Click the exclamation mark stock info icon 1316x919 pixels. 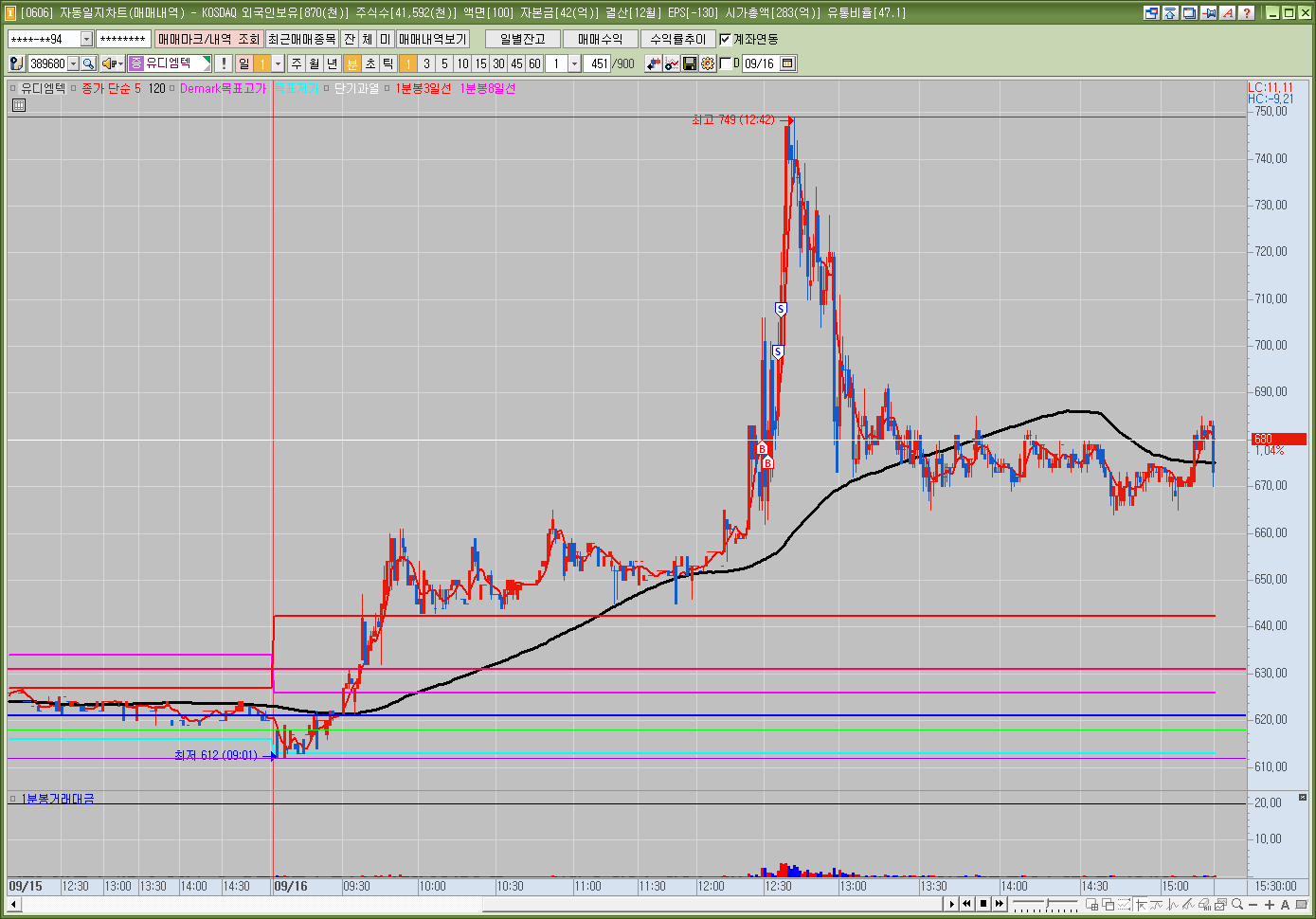pyautogui.click(x=224, y=63)
